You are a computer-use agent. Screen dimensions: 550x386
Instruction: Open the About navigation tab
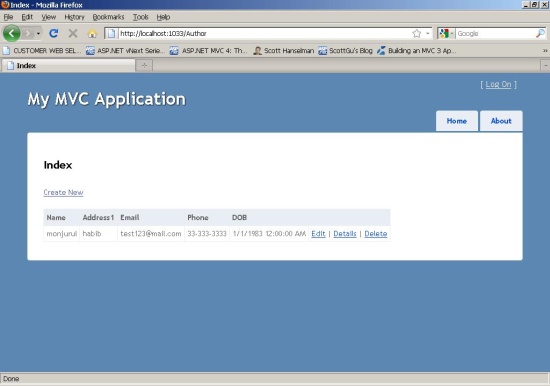[501, 121]
